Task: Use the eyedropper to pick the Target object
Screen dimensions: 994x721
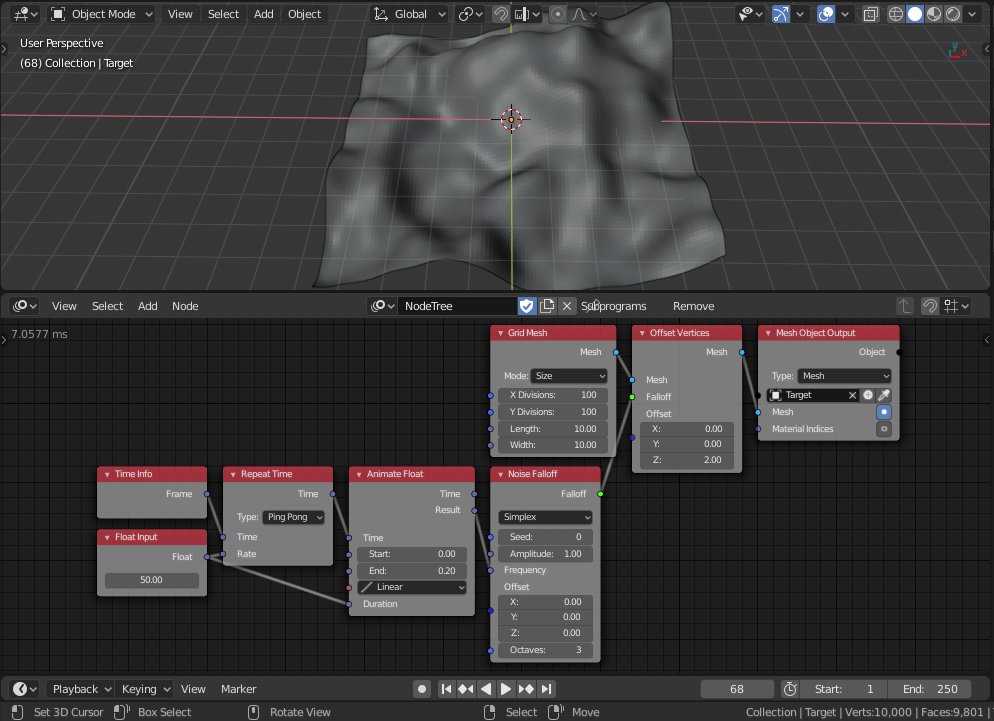Action: coord(884,395)
